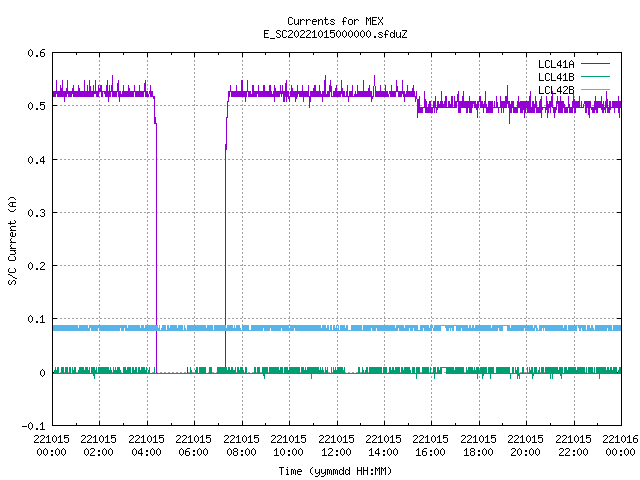Screen dimensions: 640x480
Task: Click the y-axis tick value 0.2
Action: pos(36,266)
